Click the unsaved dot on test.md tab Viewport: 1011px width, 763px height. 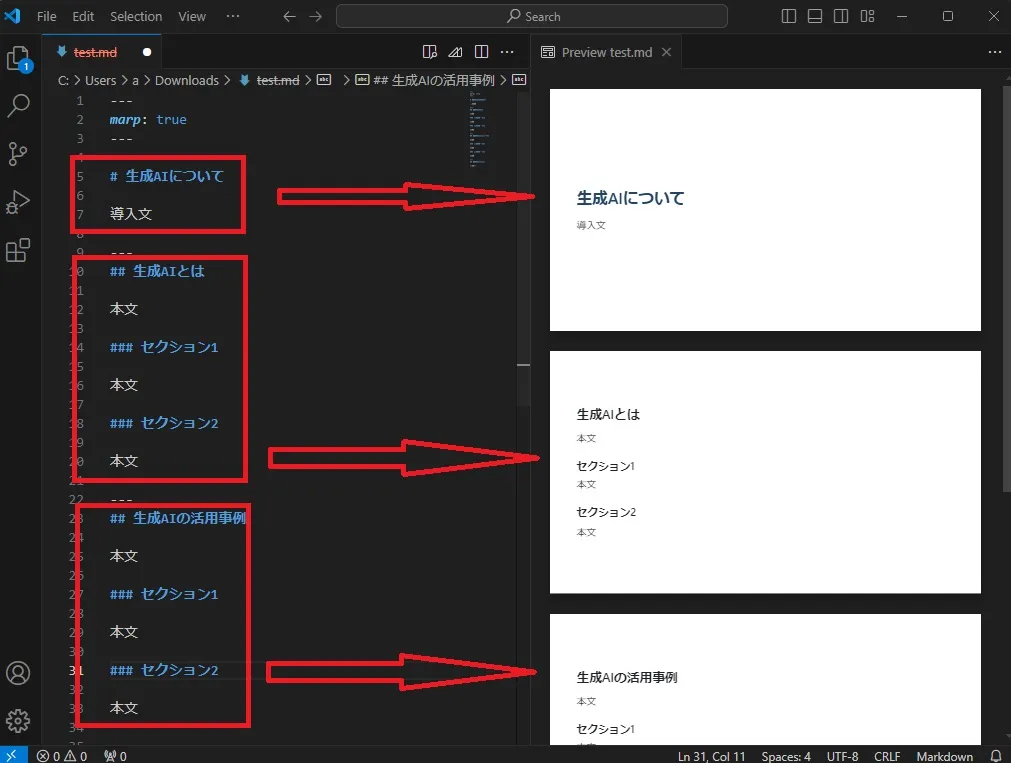pyautogui.click(x=147, y=52)
